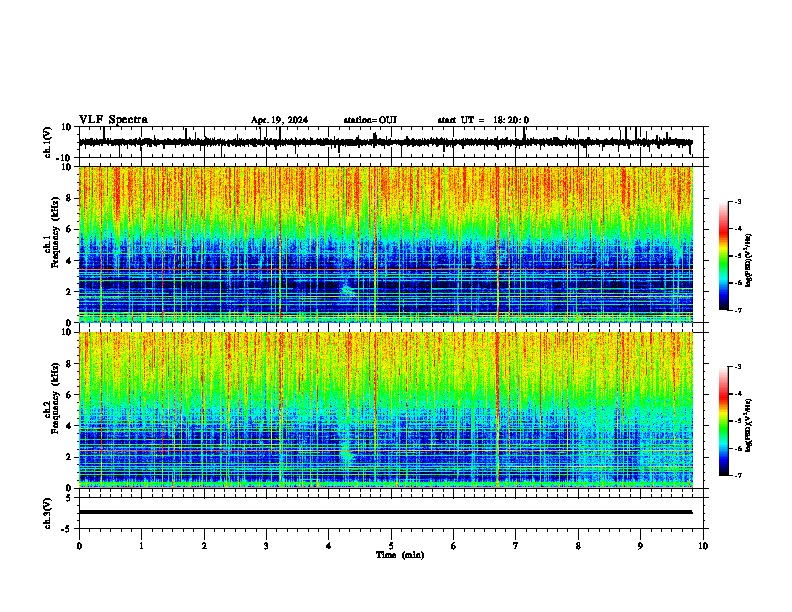Click the "-7" label on ch.1 color bar
Screen dimensions: 792x612
tap(737, 310)
